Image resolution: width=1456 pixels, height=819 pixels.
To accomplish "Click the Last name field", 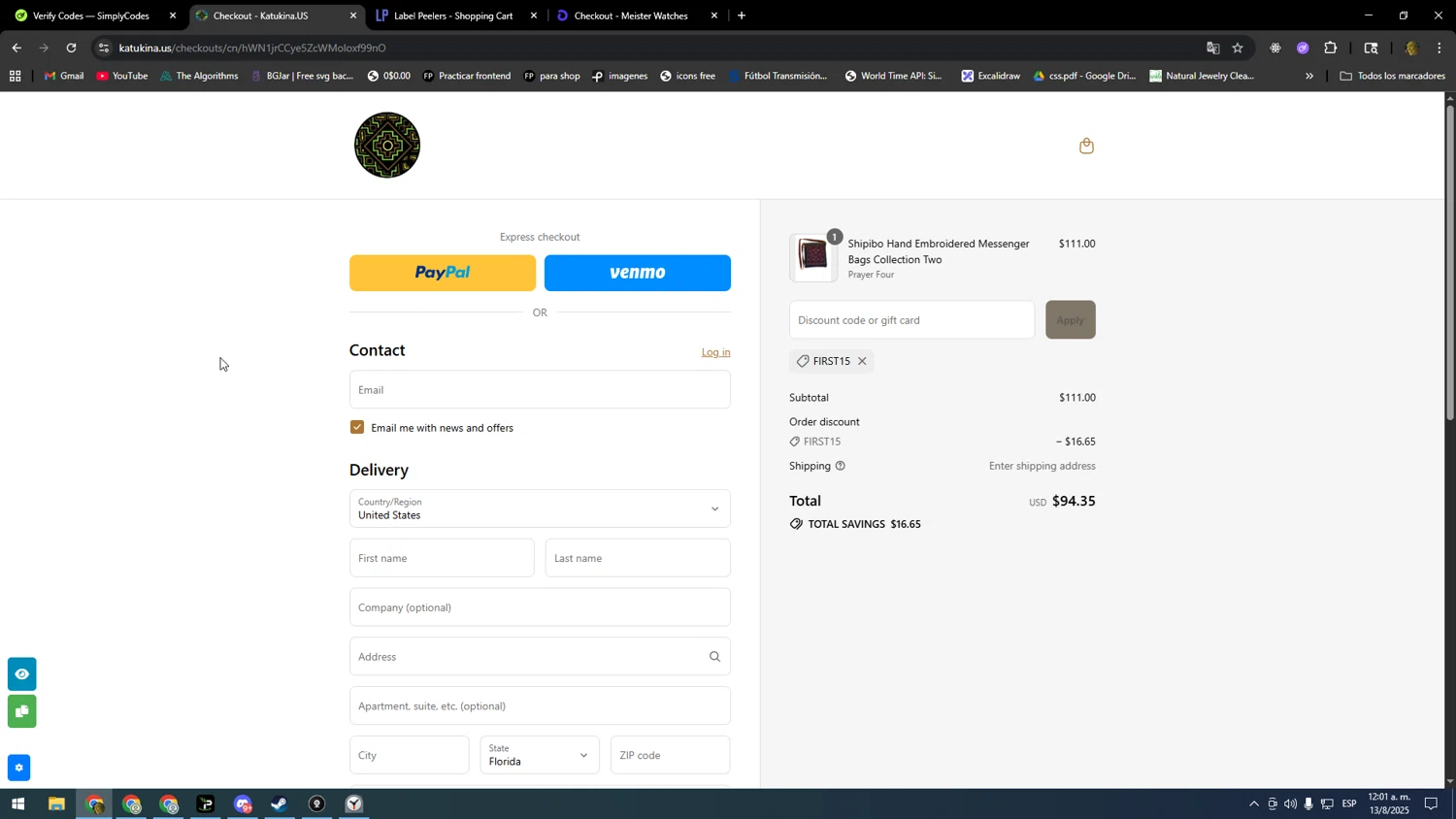I will (638, 558).
